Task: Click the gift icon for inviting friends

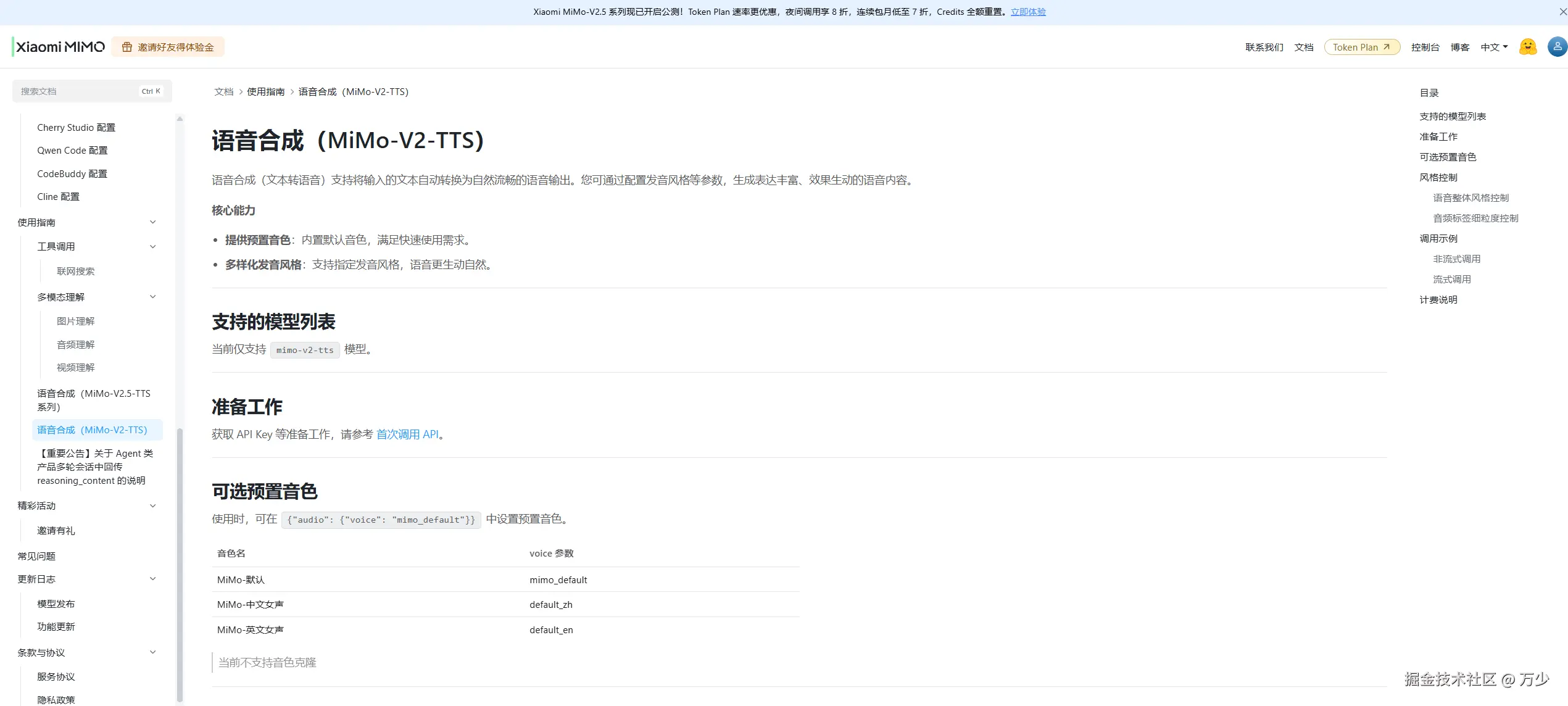Action: tap(127, 48)
